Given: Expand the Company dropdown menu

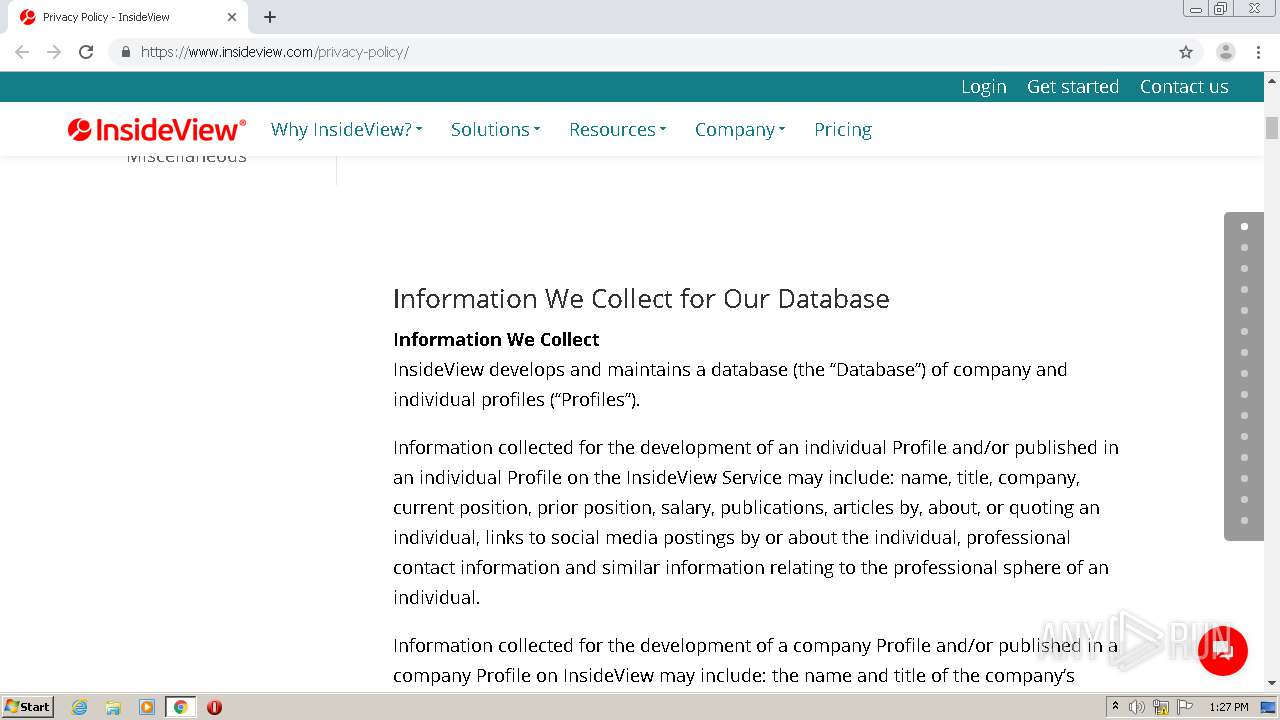Looking at the screenshot, I should point(740,129).
